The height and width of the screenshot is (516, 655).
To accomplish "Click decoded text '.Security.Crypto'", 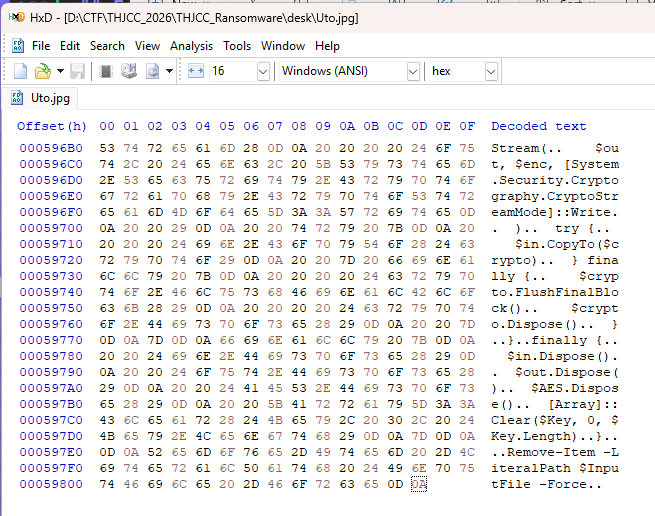I will click(555, 180).
